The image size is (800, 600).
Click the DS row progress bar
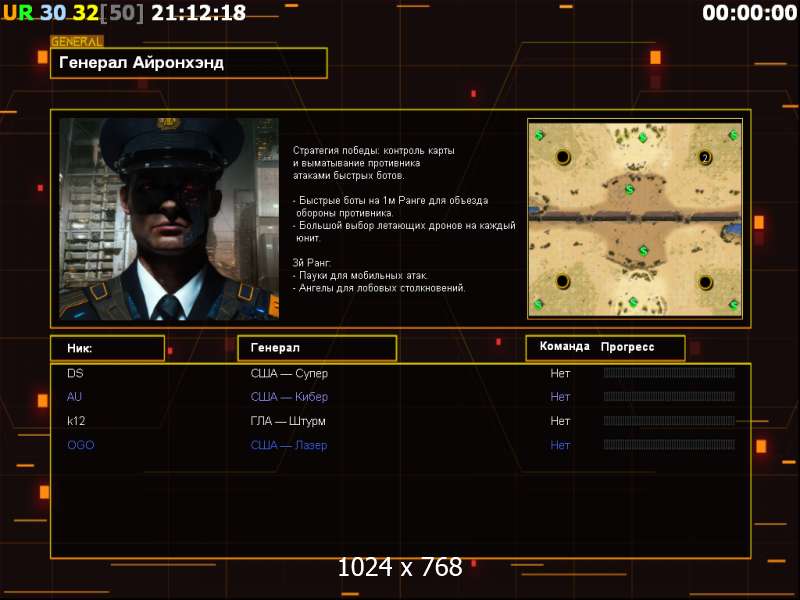(669, 373)
